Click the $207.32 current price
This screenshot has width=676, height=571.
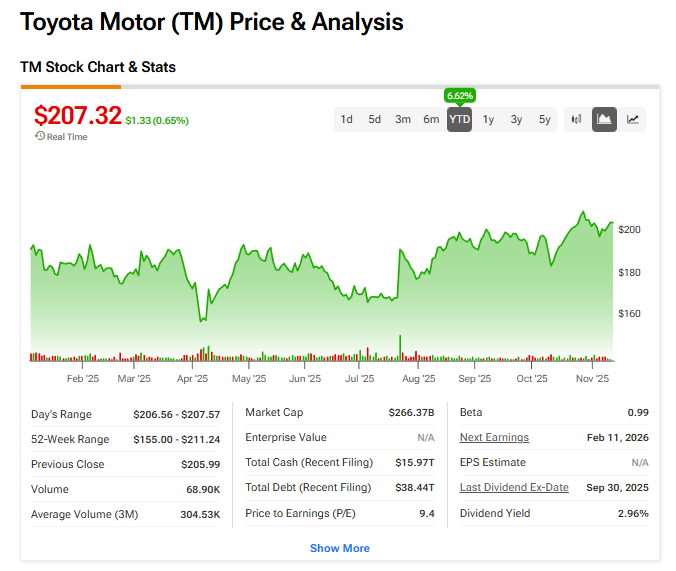point(77,115)
